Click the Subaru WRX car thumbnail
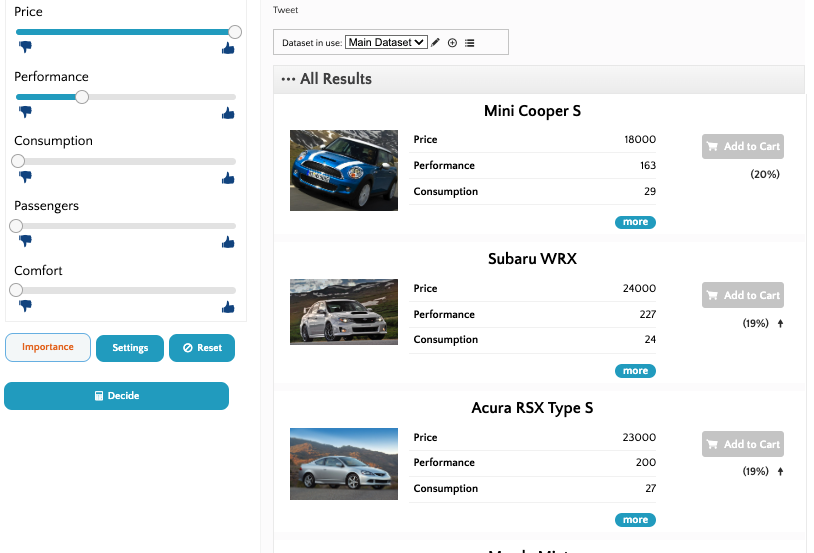This screenshot has width=814, height=553. click(344, 312)
